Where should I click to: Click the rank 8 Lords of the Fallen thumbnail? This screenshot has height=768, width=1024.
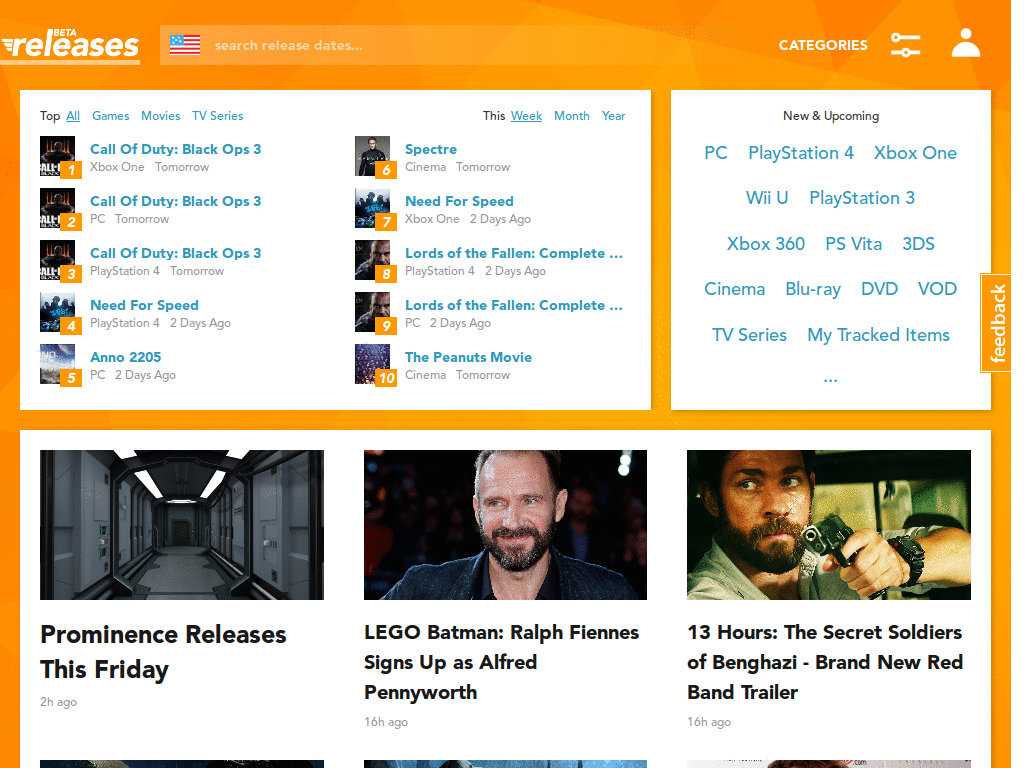click(x=372, y=261)
